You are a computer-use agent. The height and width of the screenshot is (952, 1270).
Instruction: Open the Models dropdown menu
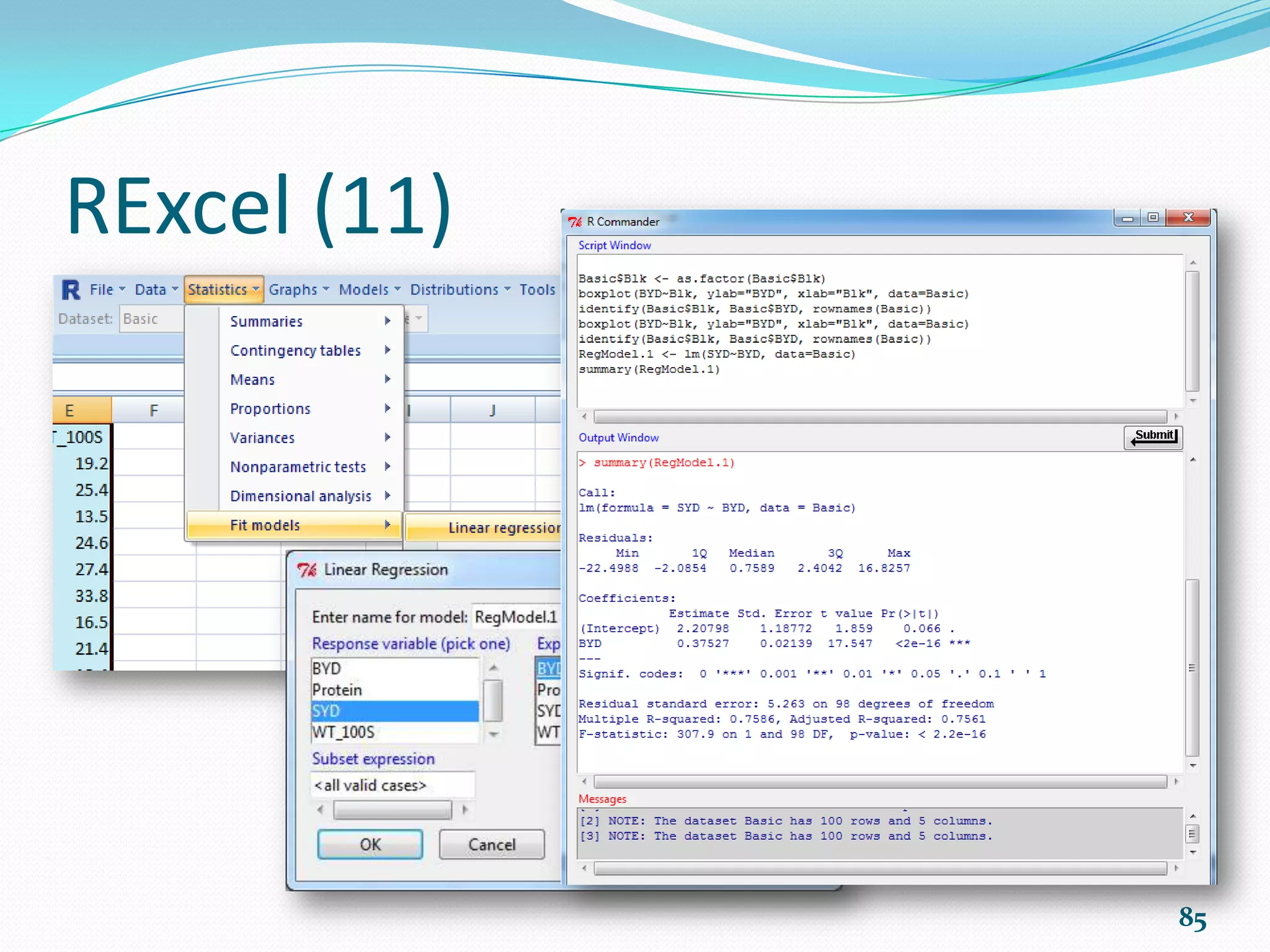[370, 289]
